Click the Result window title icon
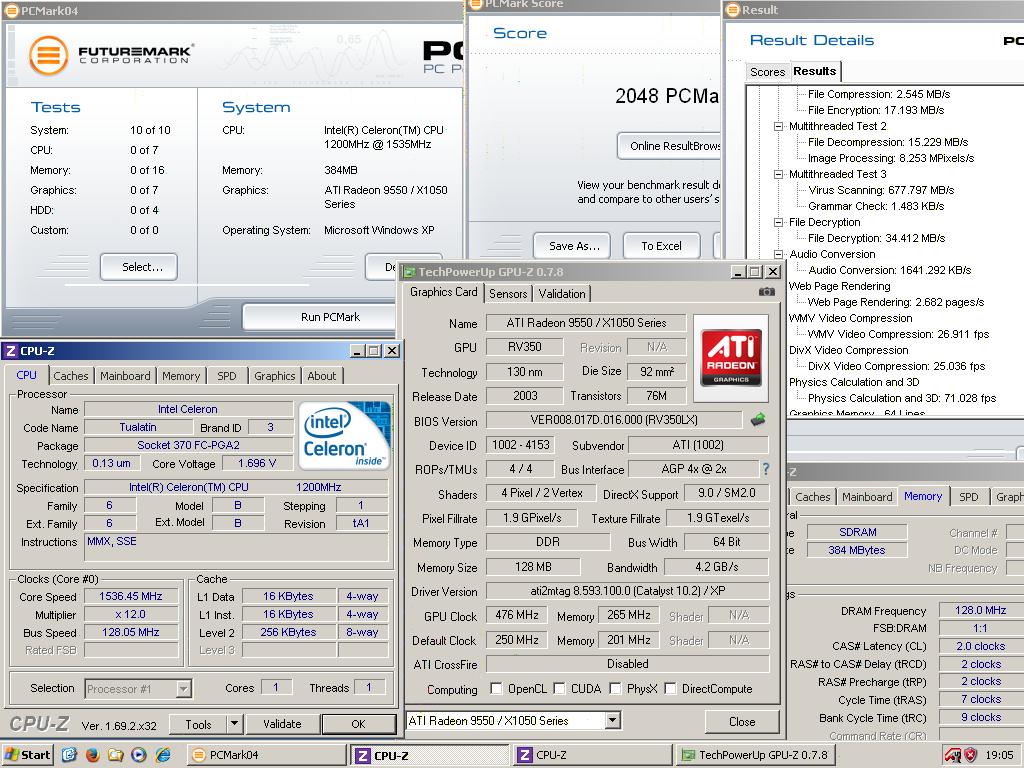 [733, 10]
